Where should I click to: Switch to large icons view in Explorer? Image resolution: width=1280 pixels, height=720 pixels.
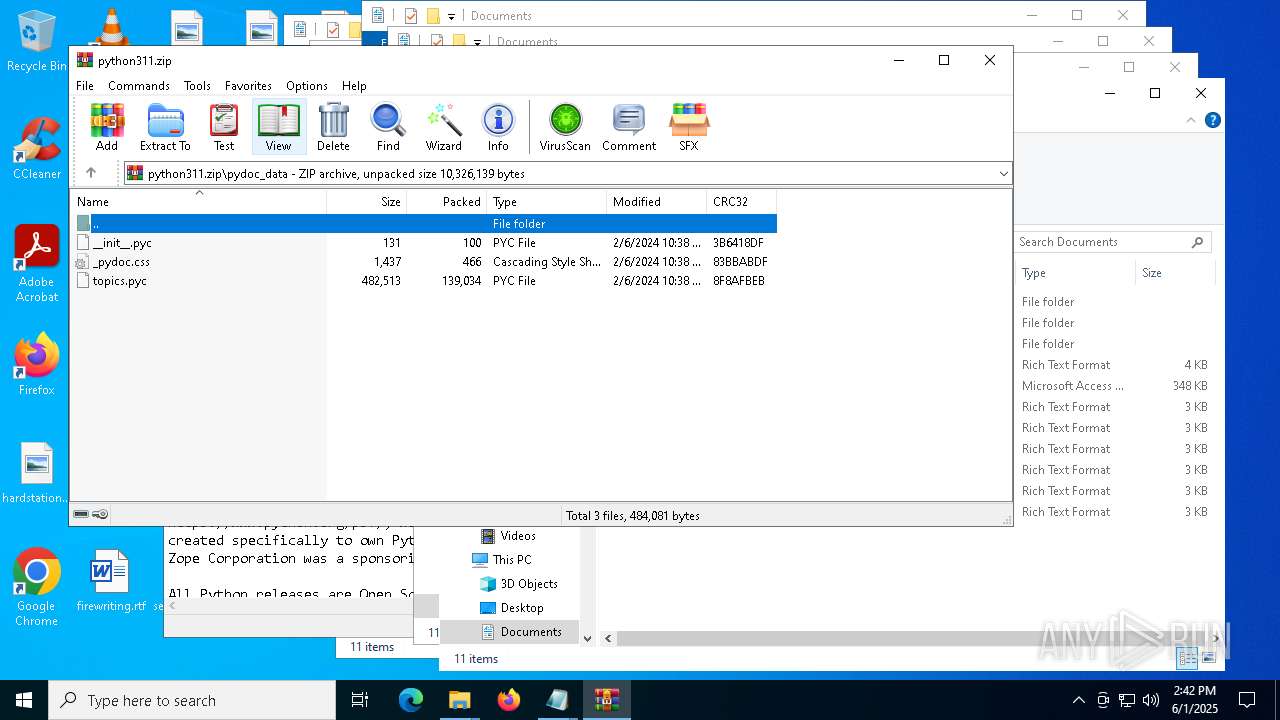pos(1210,657)
